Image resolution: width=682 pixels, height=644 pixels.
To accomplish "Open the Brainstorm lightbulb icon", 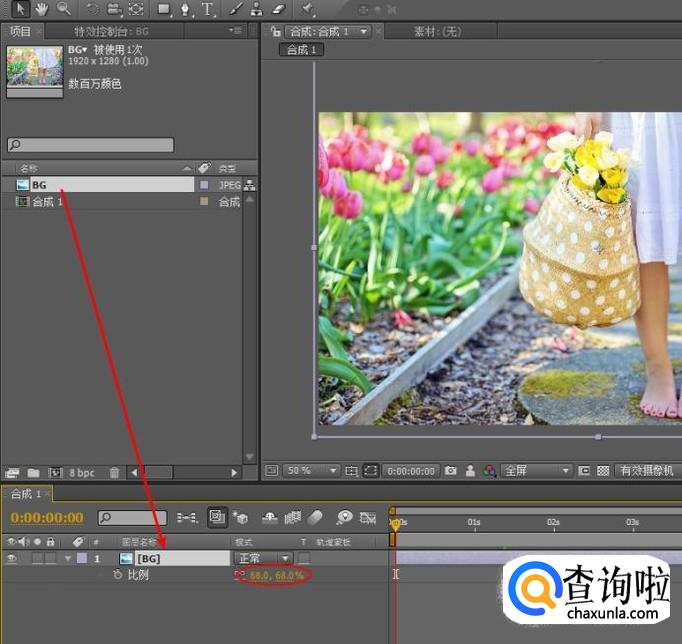I will pyautogui.click(x=344, y=517).
